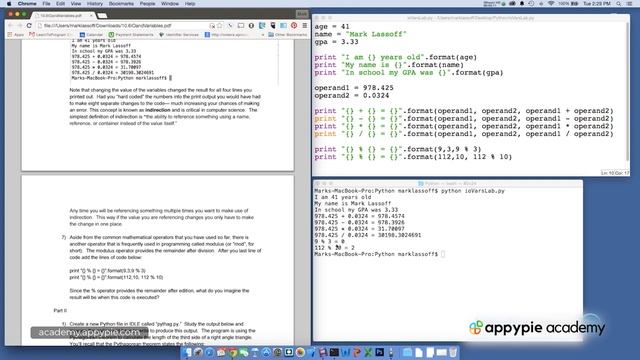Image resolution: width=640 pixels, height=360 pixels.
Task: Click the cast screen extension icon
Action: (241, 25)
